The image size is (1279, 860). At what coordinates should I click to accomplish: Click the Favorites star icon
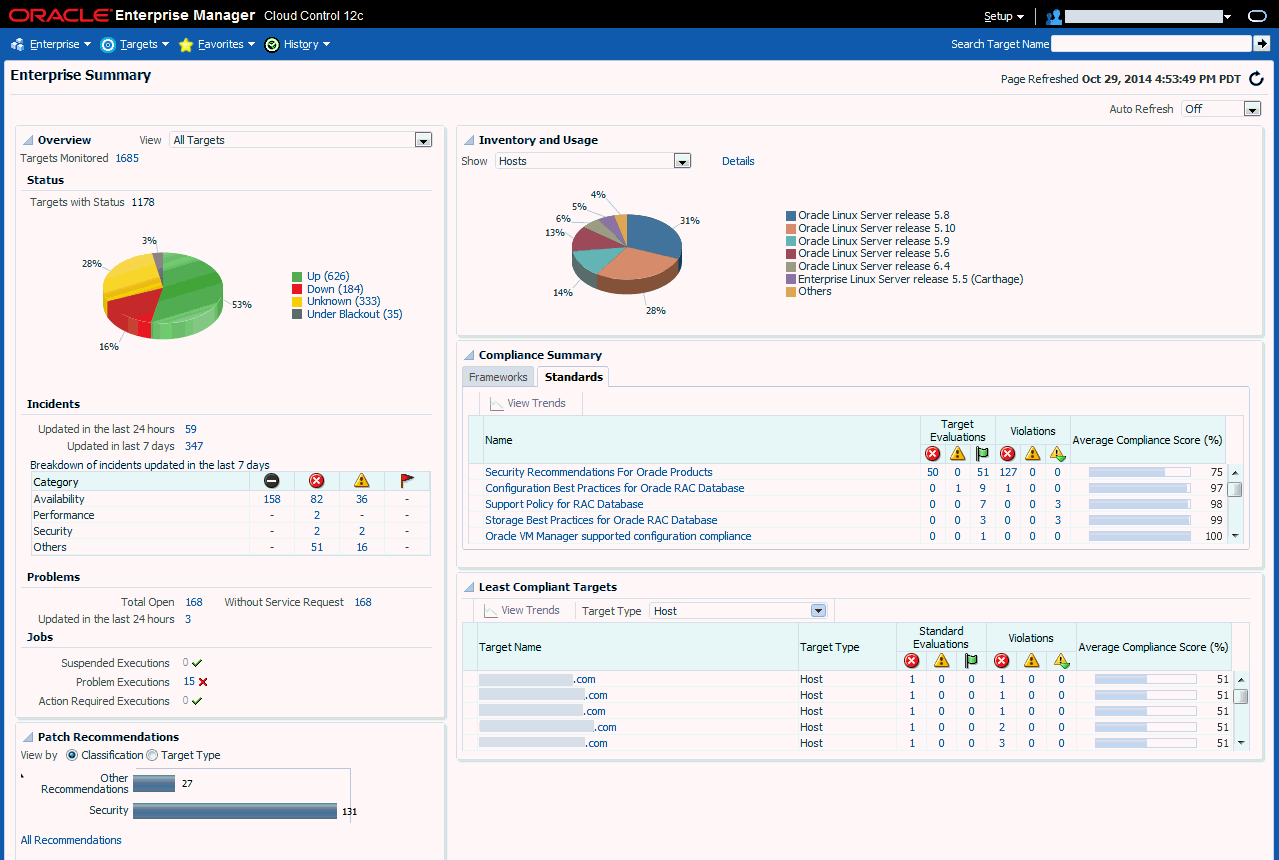tap(186, 45)
